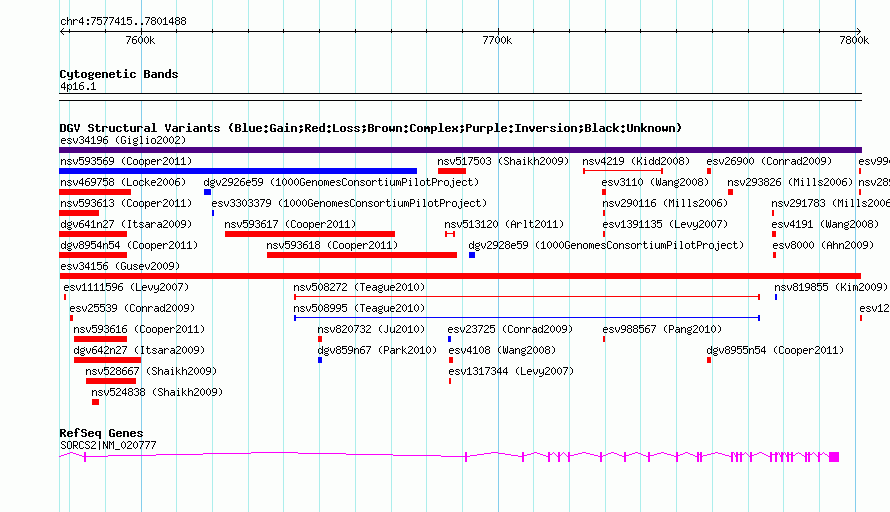This screenshot has width=890, height=512.
Task: Open dgv2926e59 1000GenomesConsortiumPilotProject variant
Action: point(207,192)
